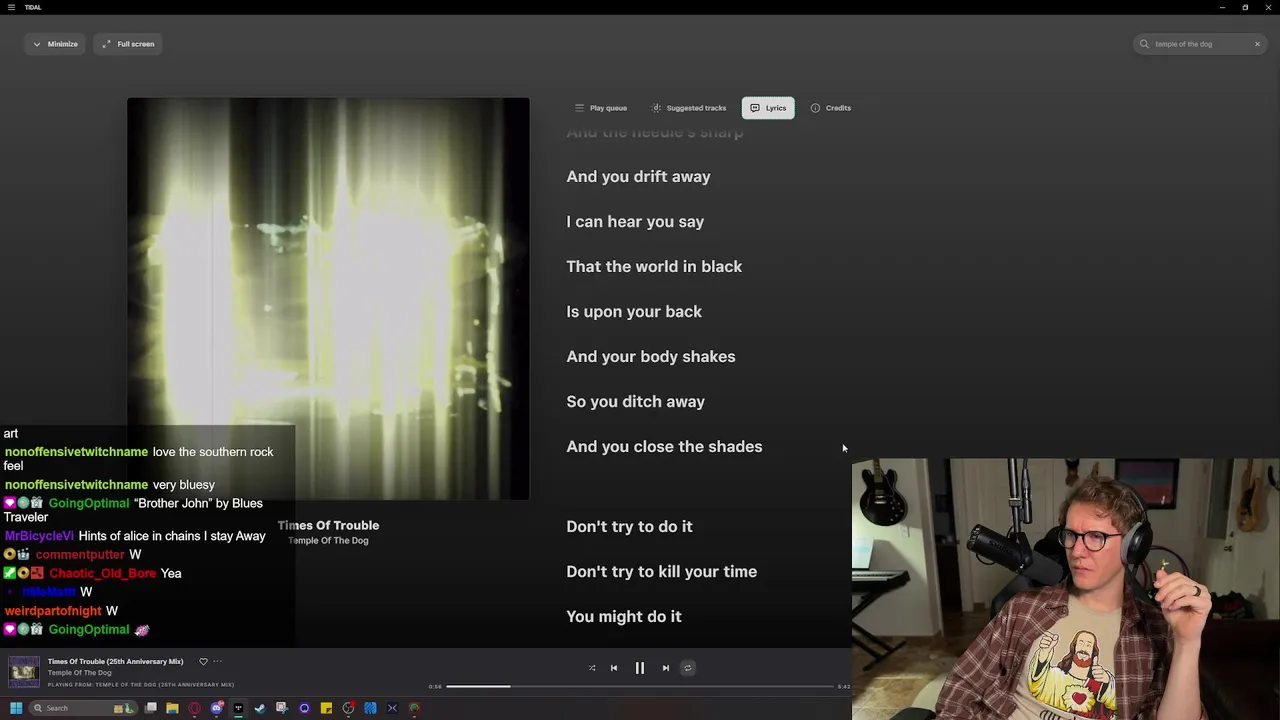The width and height of the screenshot is (1280, 720).
Task: Click the magnifier icon in the TIDAL search box
Action: [x=1144, y=44]
